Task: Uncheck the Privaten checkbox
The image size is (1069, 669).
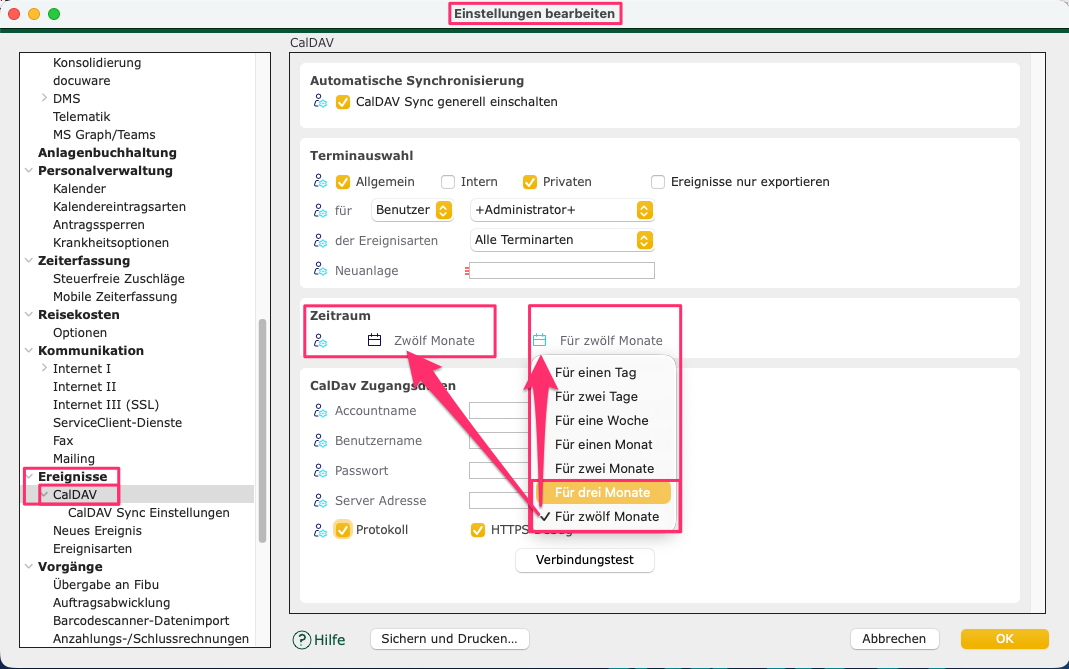Action: (530, 182)
